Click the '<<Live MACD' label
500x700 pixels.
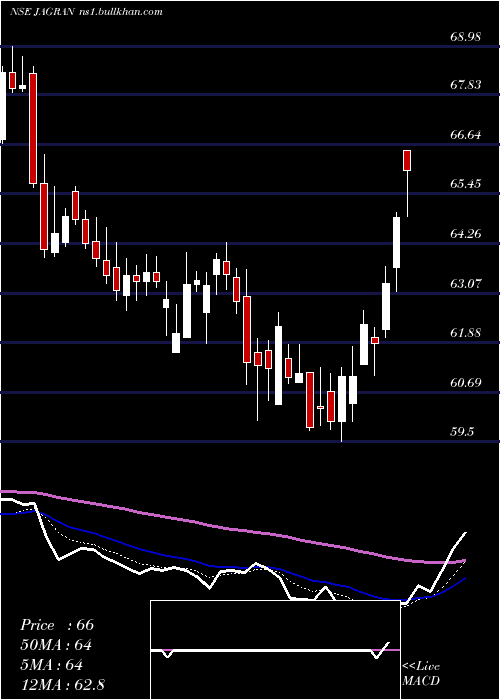pyautogui.click(x=421, y=673)
